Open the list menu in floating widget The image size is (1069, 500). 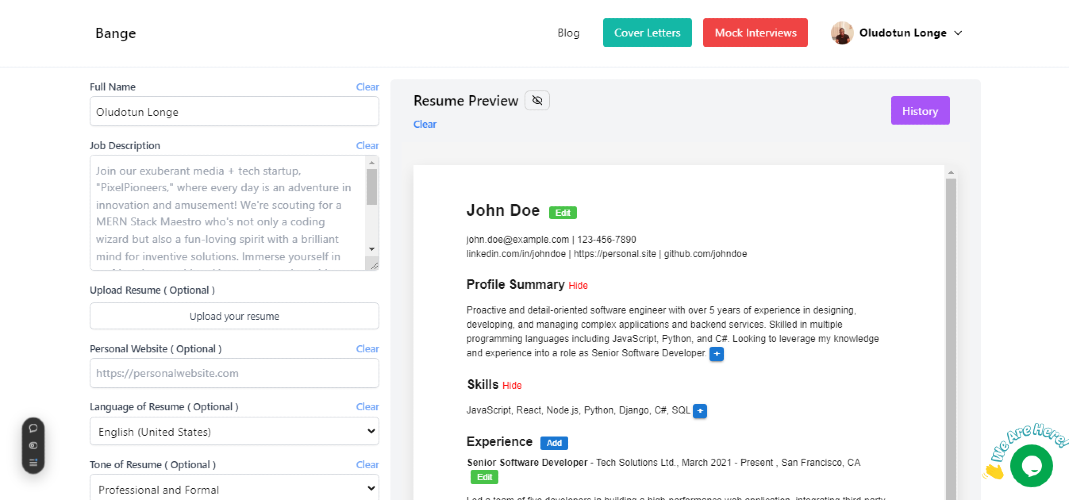pos(33,462)
